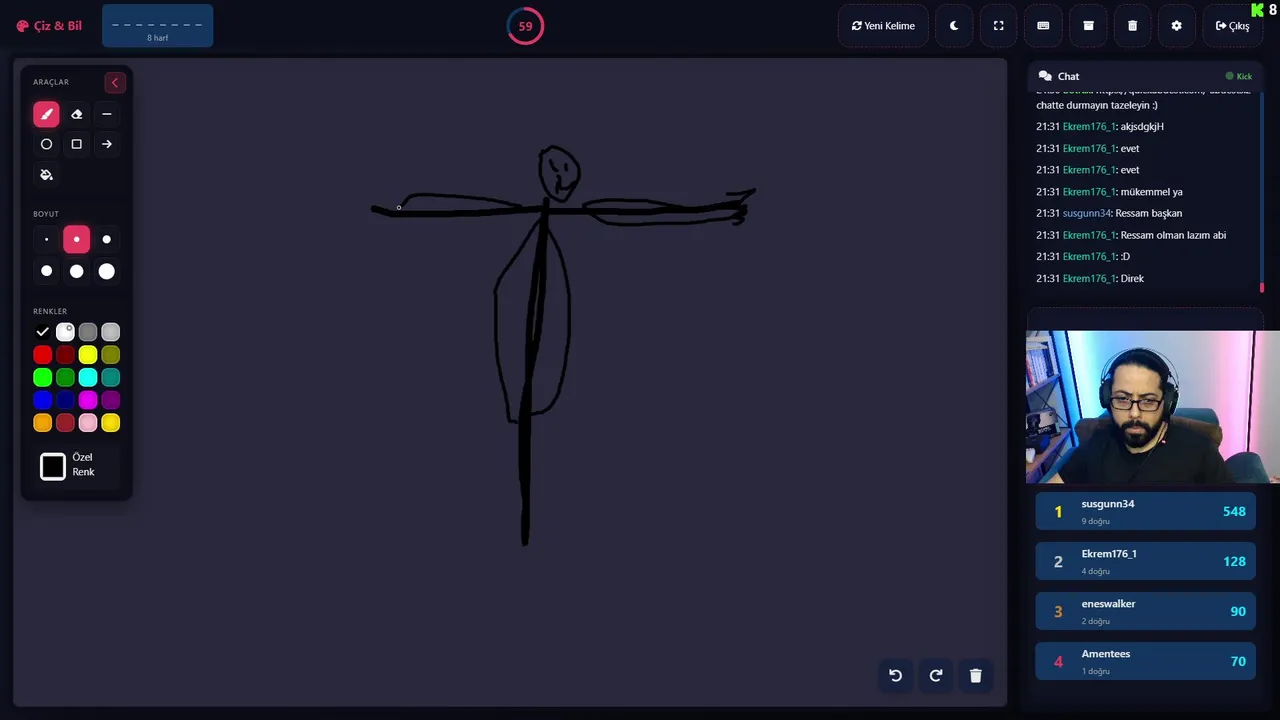Click the 8 harf word hint box
Screen dimensions: 1280x720
point(157,26)
